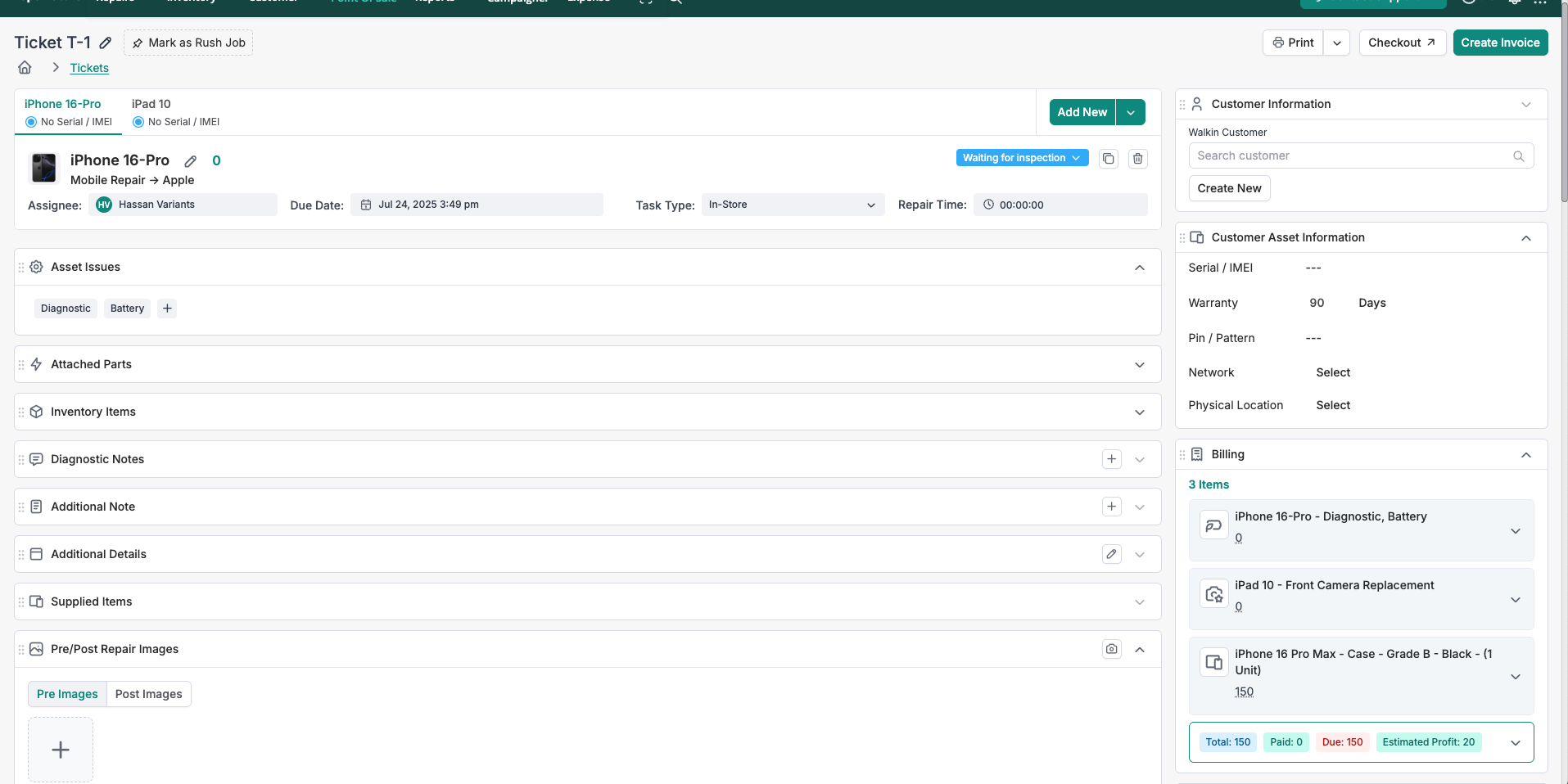Add a Diagnostic Notes entry

1111,459
